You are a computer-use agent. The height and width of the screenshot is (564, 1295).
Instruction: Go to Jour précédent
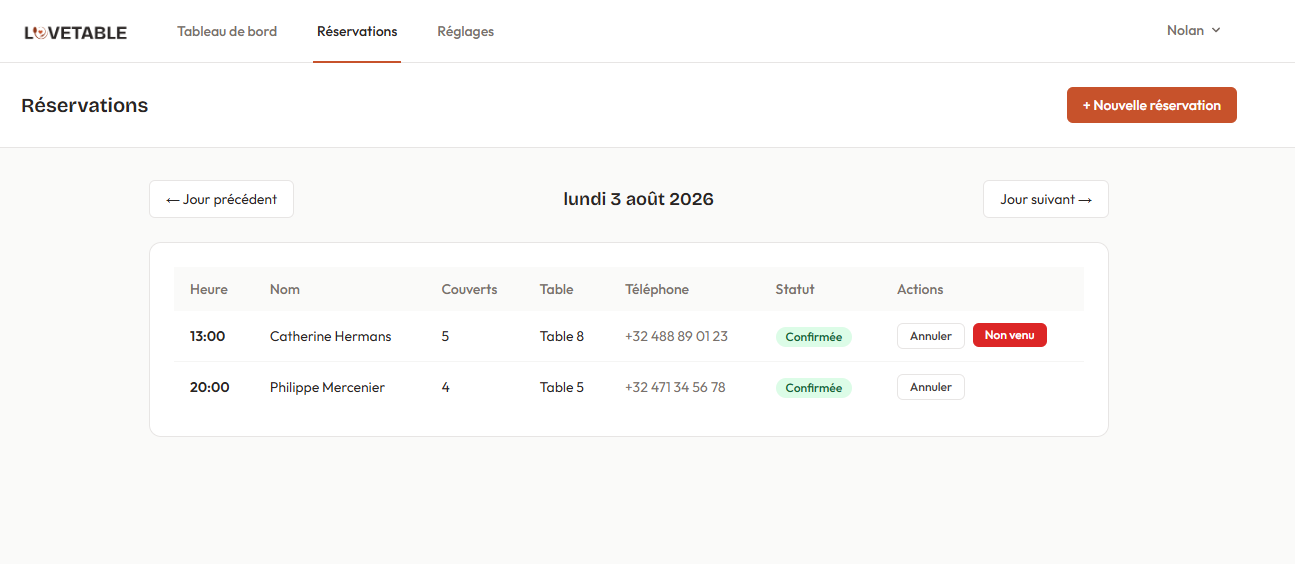coord(221,199)
